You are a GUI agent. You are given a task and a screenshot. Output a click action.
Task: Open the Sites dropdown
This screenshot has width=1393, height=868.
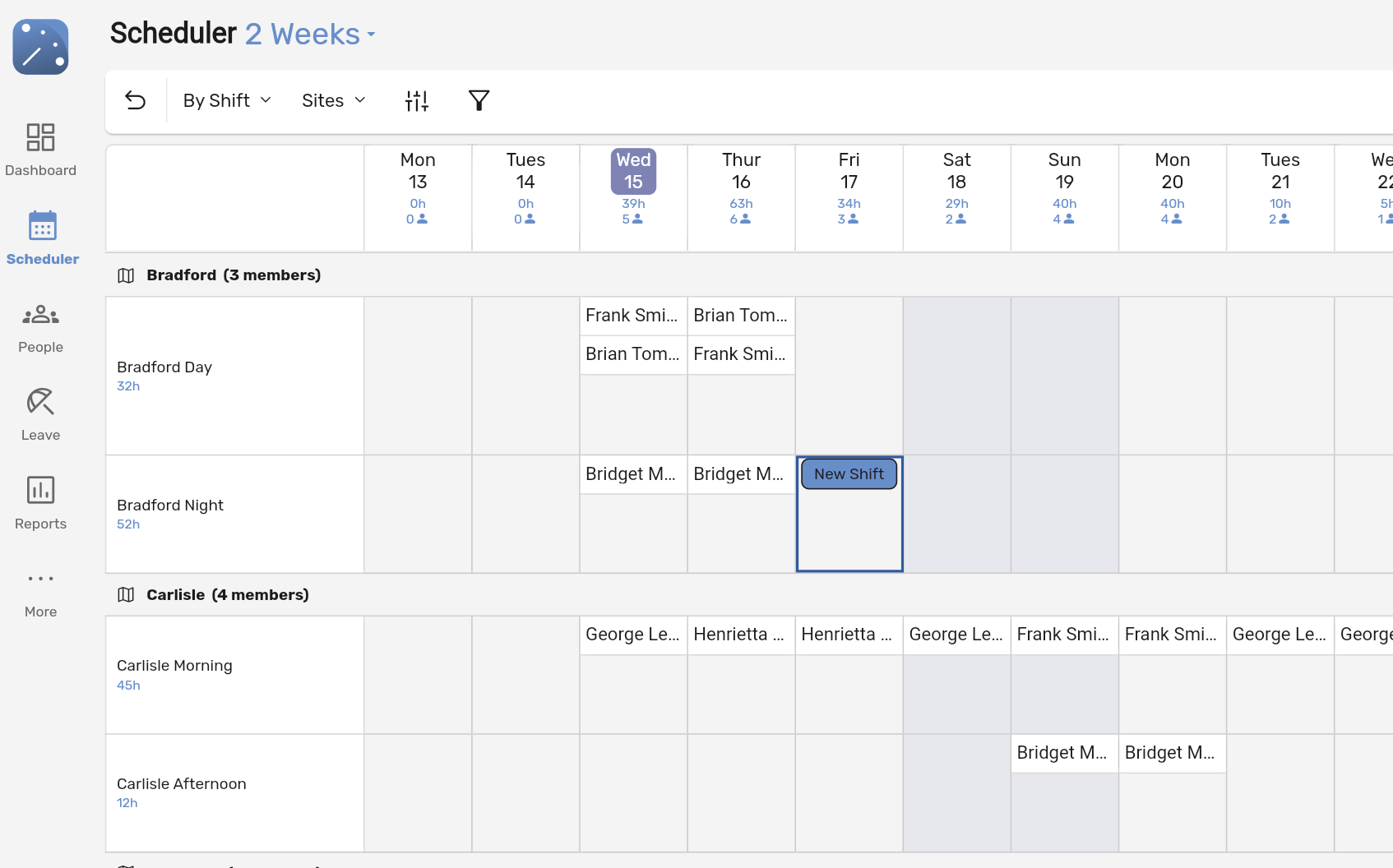[333, 100]
